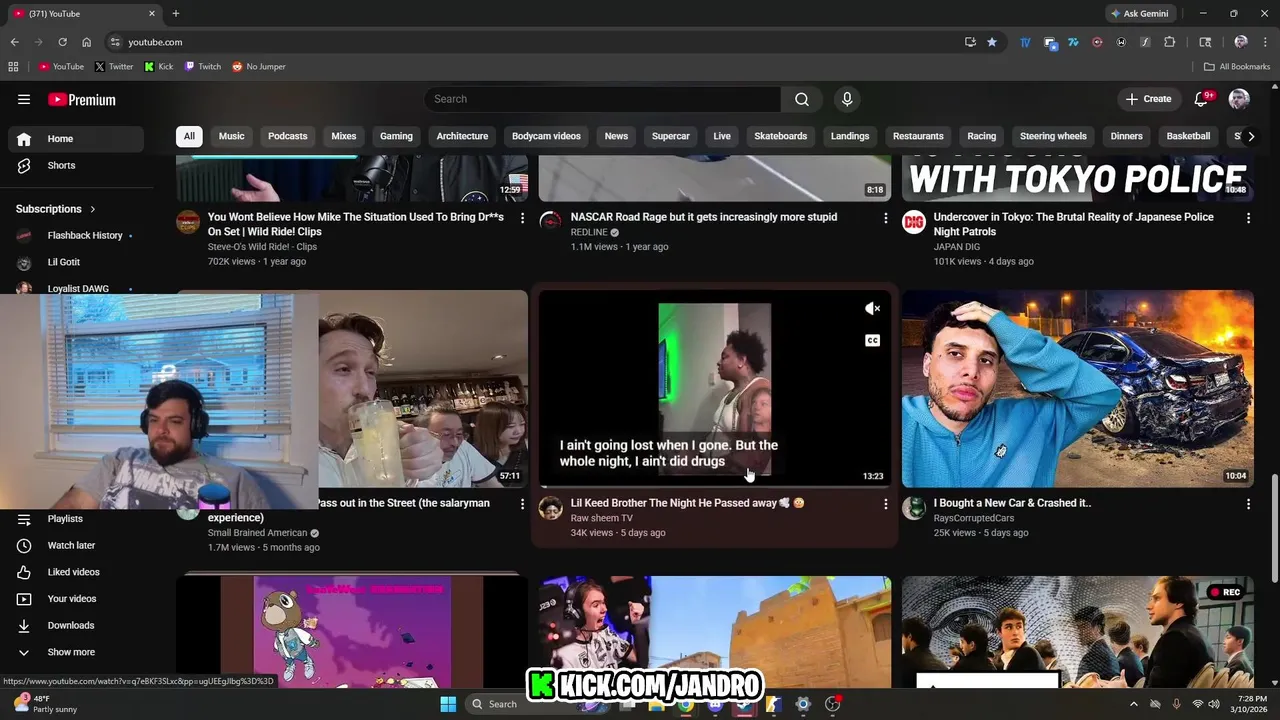Open a new browser tab

[176, 14]
